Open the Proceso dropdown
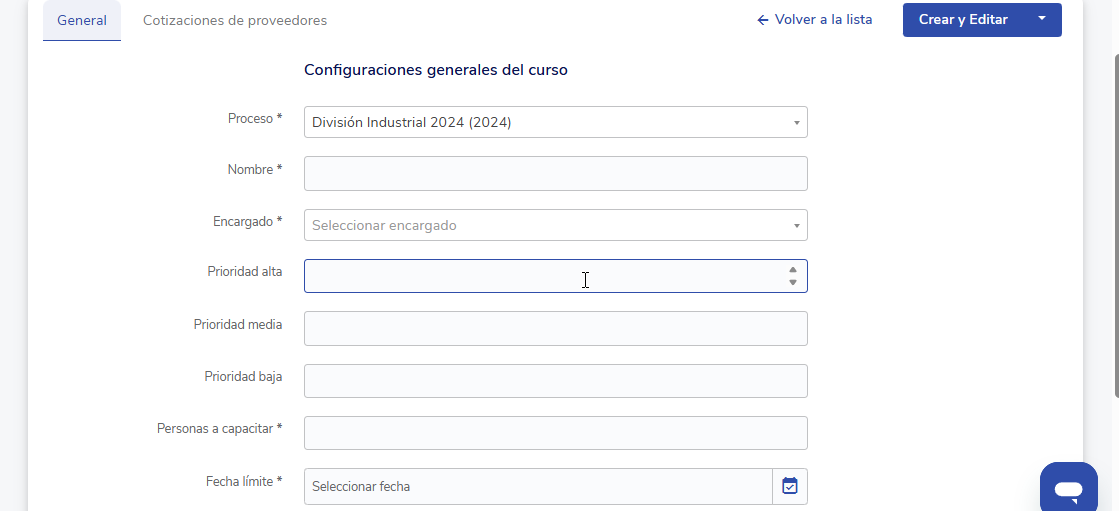Viewport: 1119px width, 511px height. (555, 122)
